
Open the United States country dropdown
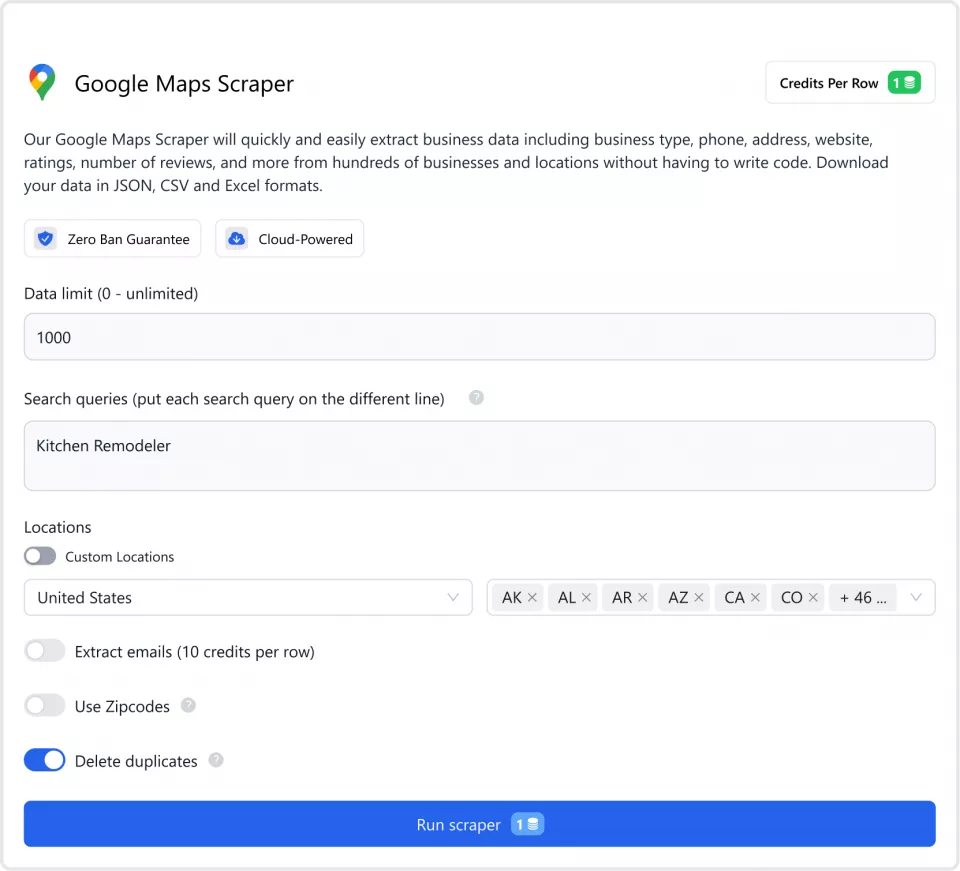[248, 597]
